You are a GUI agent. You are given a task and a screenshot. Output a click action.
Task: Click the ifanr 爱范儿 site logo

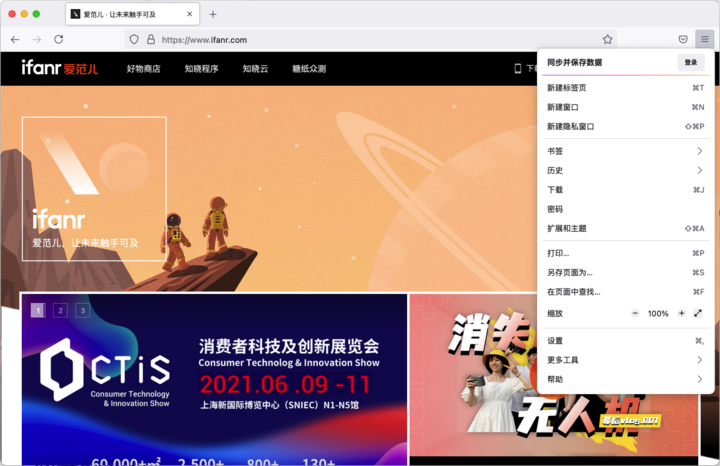[60, 69]
